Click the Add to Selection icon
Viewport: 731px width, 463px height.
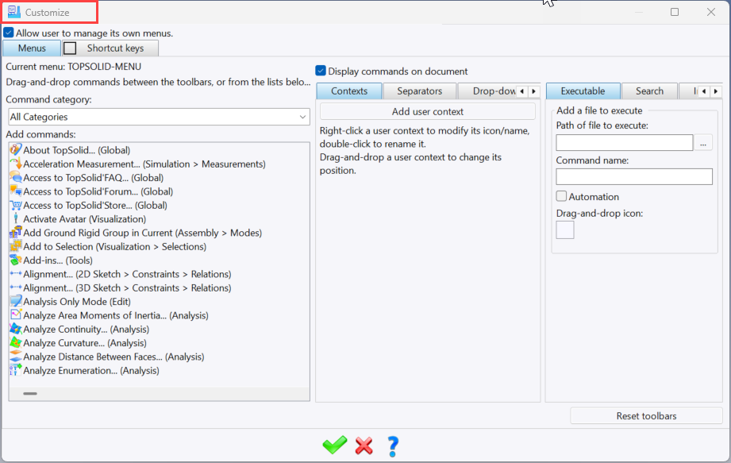pos(16,246)
